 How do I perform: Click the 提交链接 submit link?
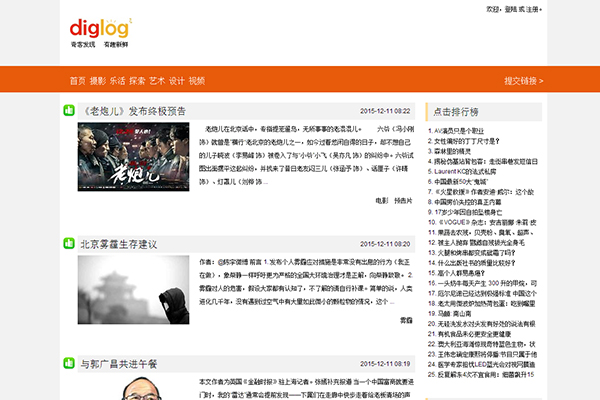520,80
